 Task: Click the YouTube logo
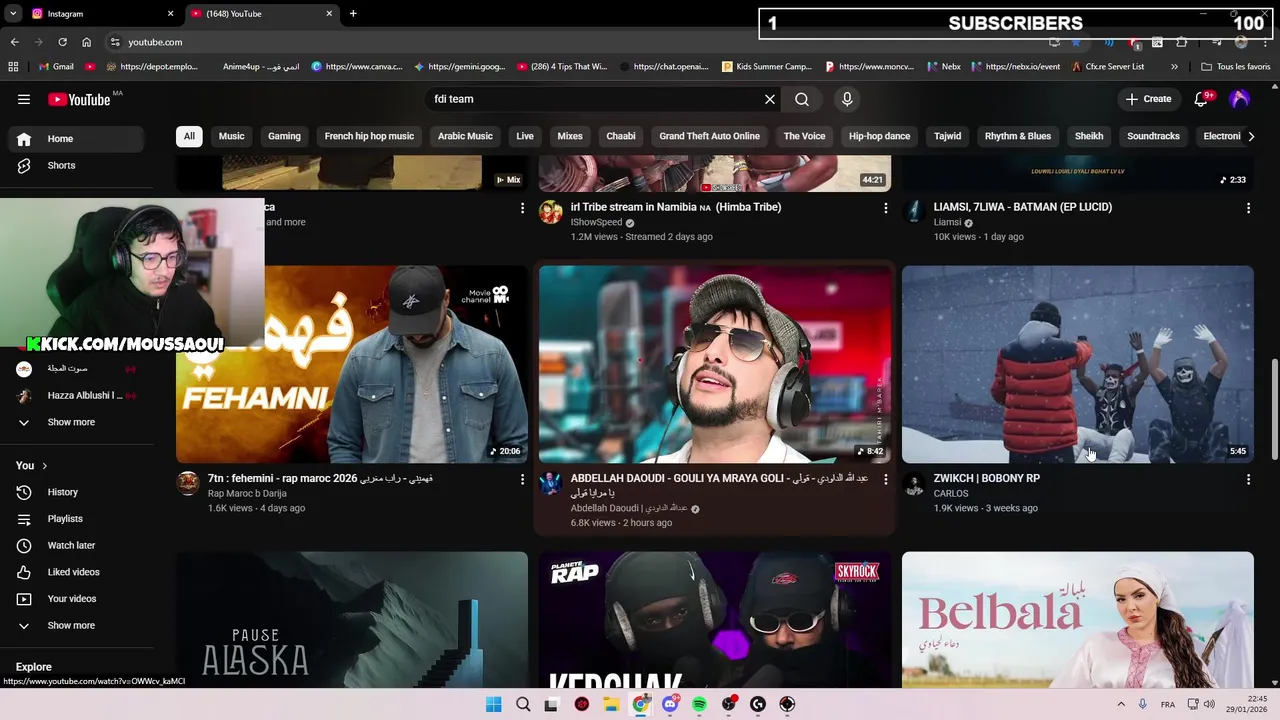click(x=79, y=99)
